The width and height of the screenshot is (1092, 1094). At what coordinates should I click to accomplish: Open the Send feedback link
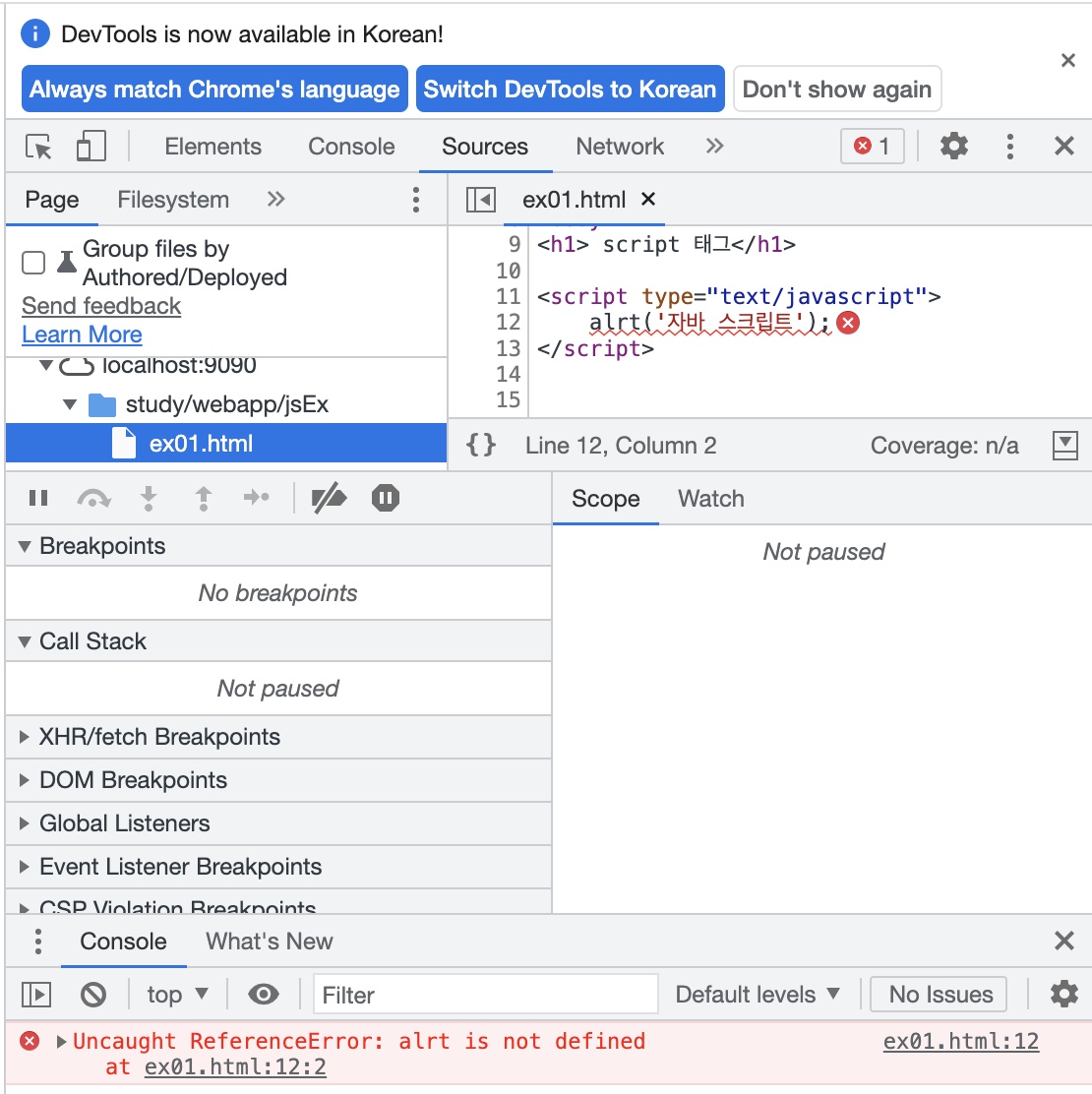point(102,306)
